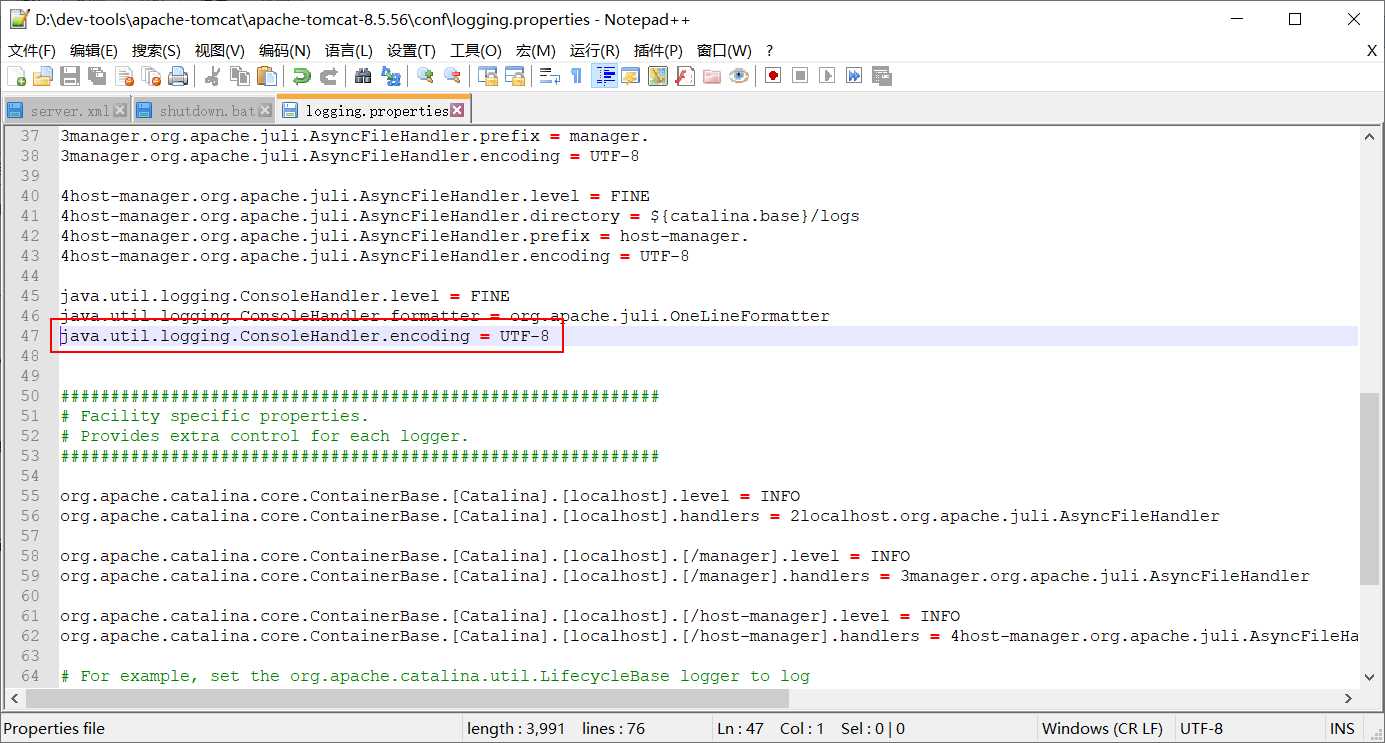Open the 搜索(S) menu
Image resolution: width=1385 pixels, height=743 pixels.
click(x=156, y=51)
